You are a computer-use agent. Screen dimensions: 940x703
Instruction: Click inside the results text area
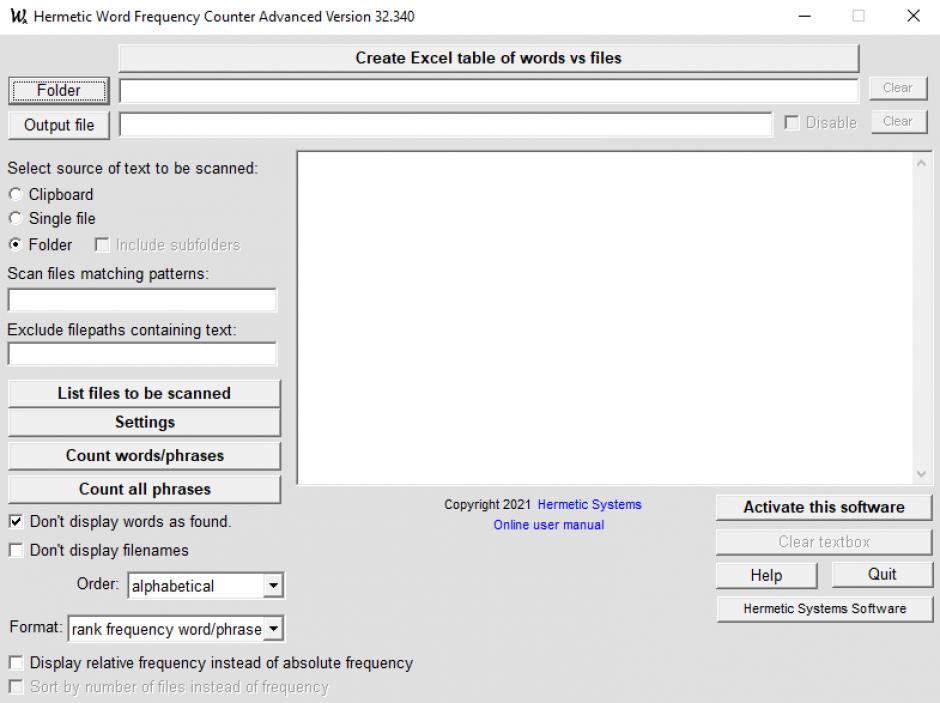click(605, 318)
